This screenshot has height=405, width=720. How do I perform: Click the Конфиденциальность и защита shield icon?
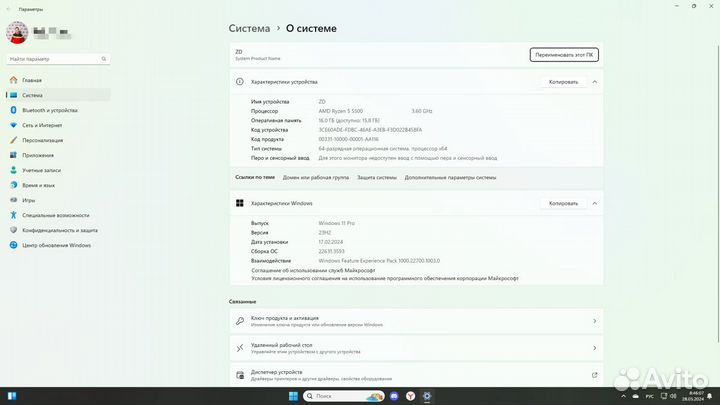tap(13, 230)
